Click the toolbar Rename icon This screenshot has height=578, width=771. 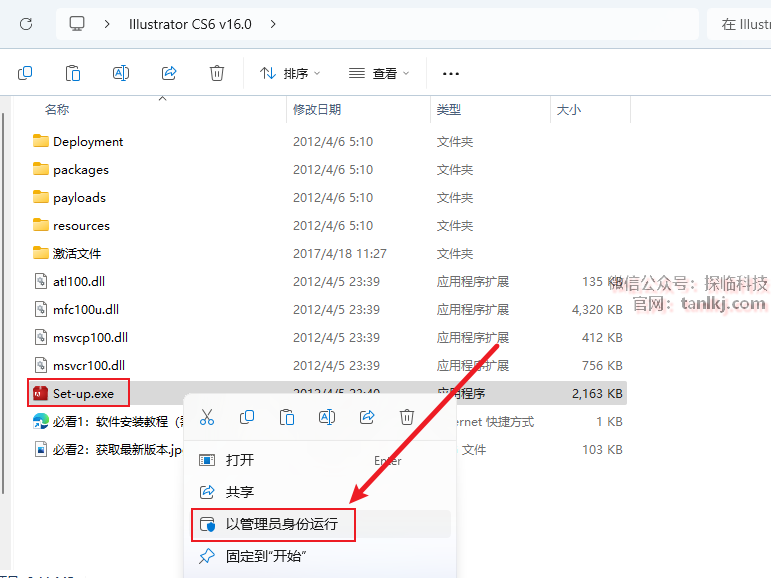click(121, 73)
